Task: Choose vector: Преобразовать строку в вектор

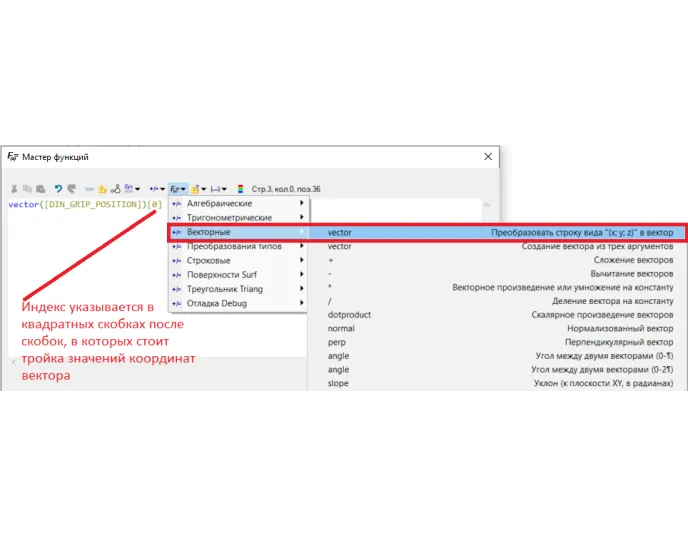Action: [496, 233]
